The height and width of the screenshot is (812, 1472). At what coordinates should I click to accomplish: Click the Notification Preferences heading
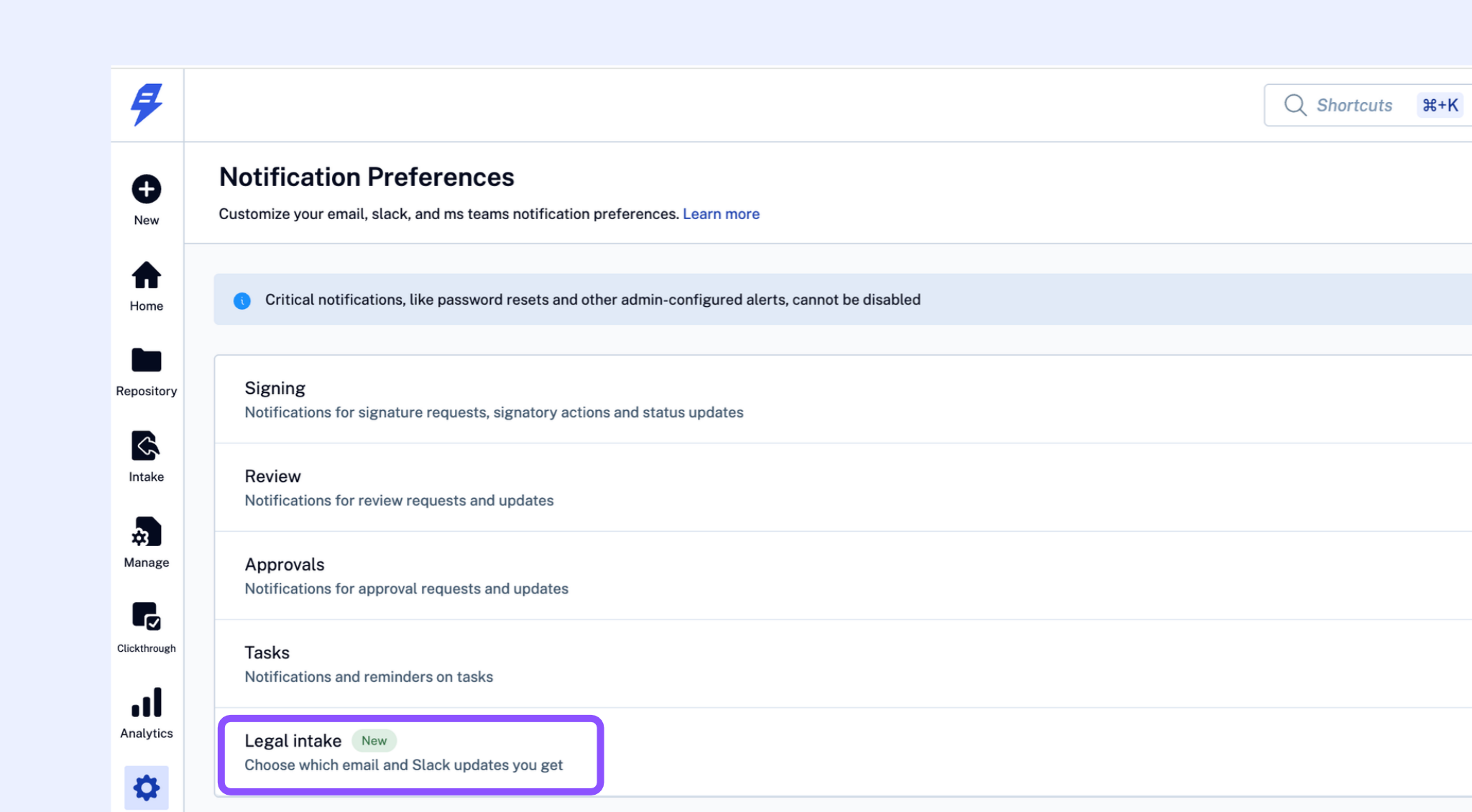pos(367,177)
